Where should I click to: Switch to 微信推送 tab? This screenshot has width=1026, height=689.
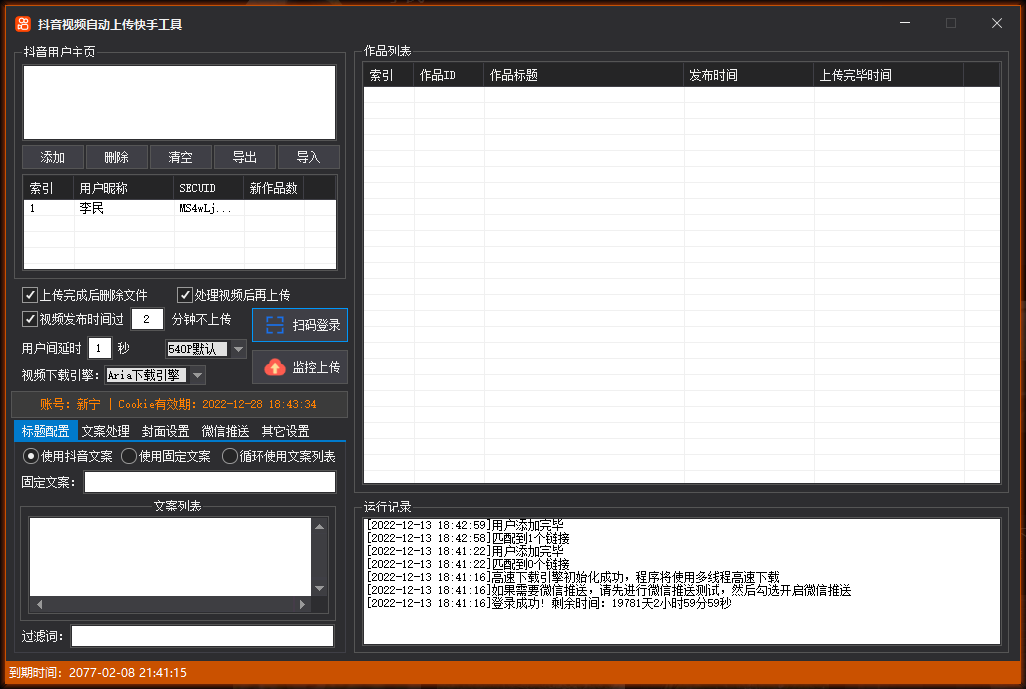point(225,431)
